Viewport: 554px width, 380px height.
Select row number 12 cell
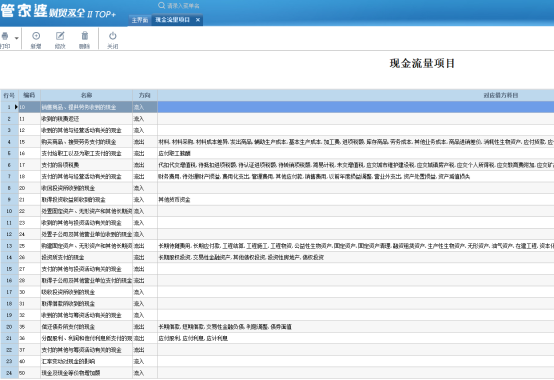(9, 234)
